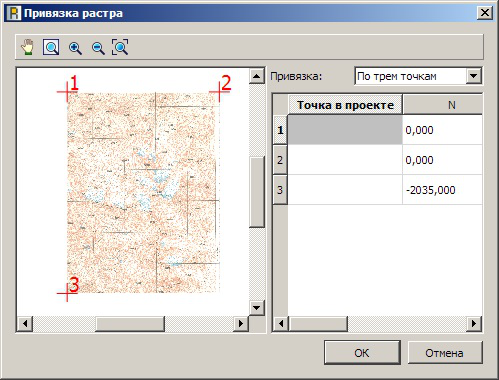Select the Pan hand tool
Viewport: 499px width, 380px height.
(x=28, y=47)
